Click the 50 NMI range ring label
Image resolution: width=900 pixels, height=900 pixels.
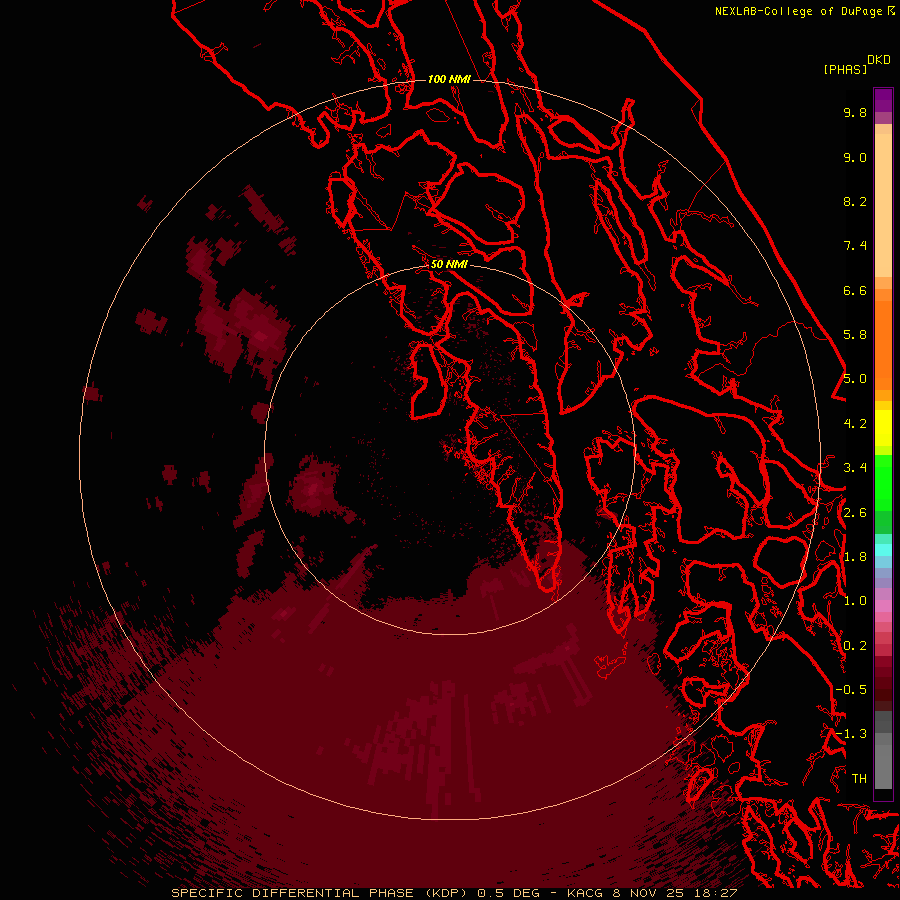tap(449, 264)
